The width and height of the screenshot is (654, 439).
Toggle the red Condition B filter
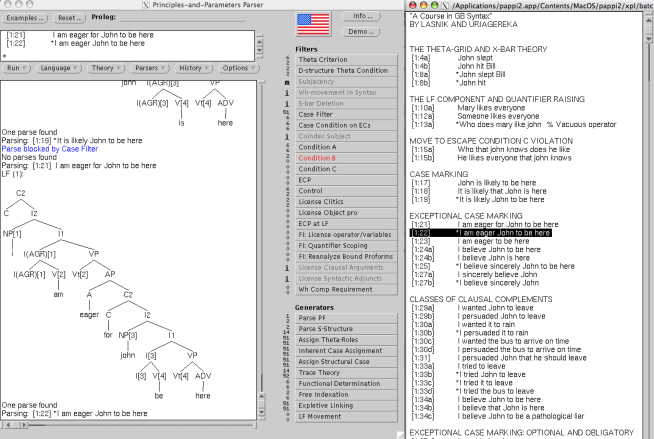tap(346, 158)
